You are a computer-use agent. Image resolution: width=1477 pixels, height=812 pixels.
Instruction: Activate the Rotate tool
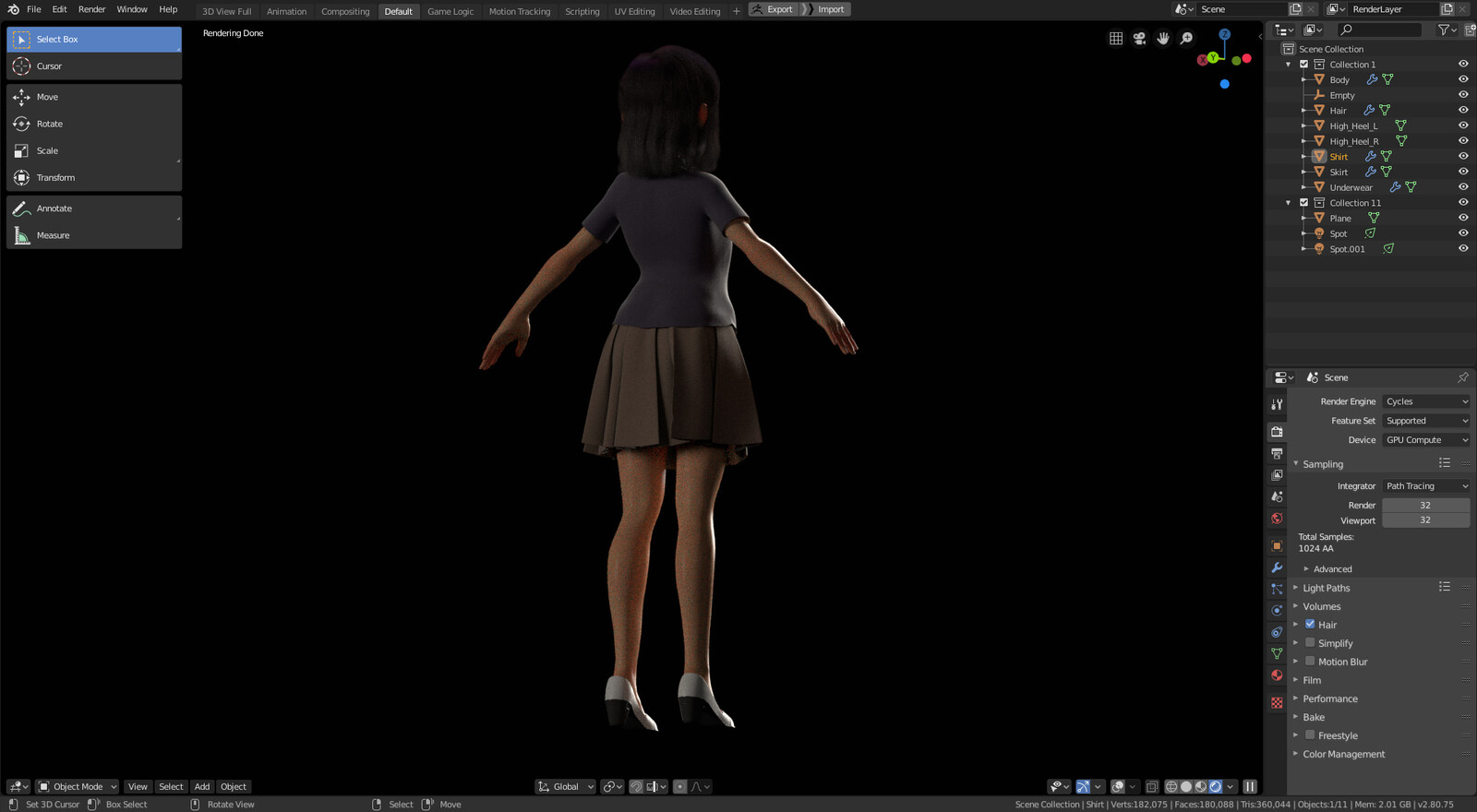[94, 124]
